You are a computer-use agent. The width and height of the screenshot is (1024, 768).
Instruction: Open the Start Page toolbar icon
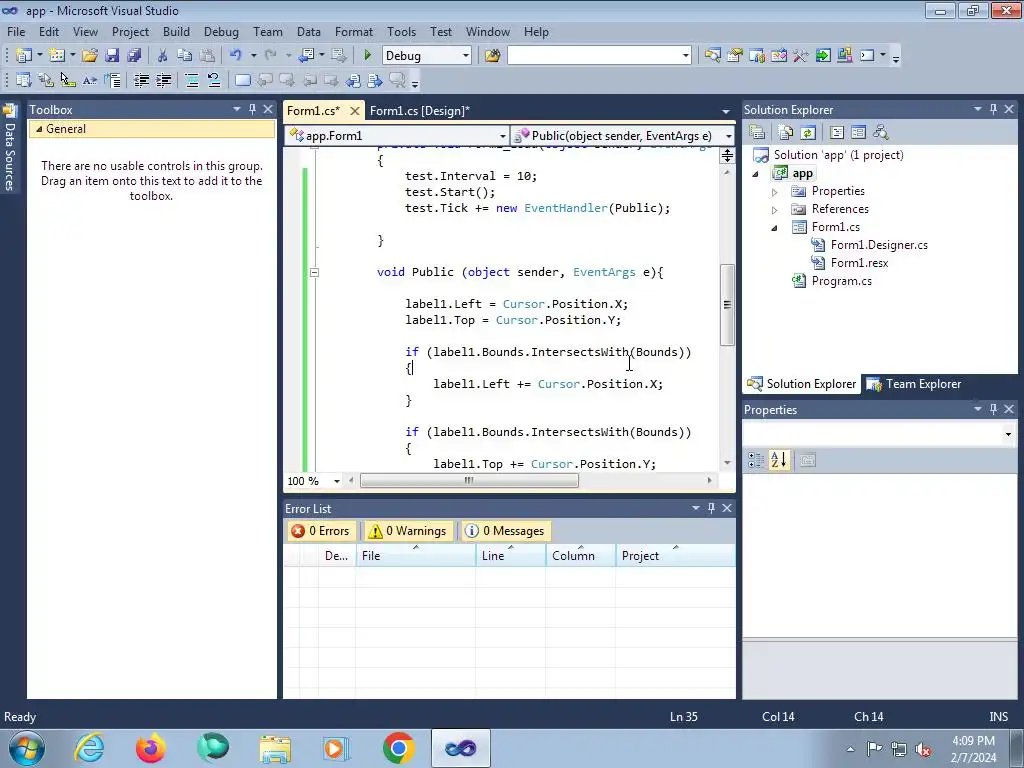coord(823,56)
